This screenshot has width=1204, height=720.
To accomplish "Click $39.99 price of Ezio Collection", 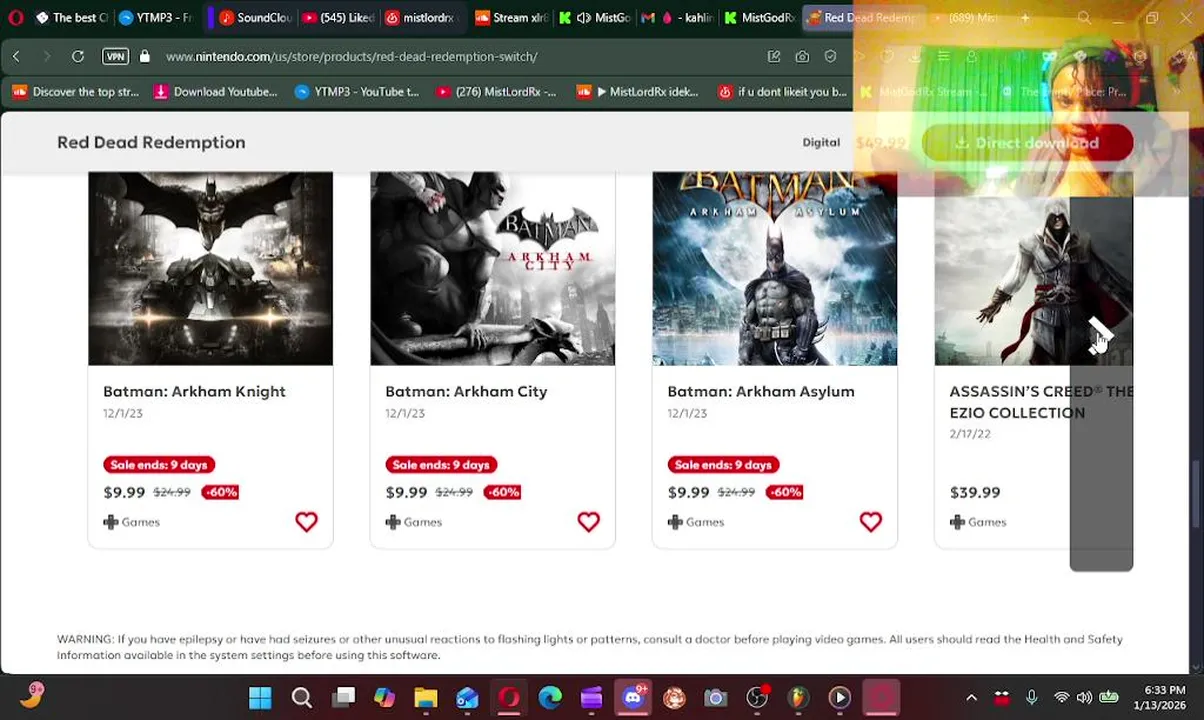I will point(975,493).
